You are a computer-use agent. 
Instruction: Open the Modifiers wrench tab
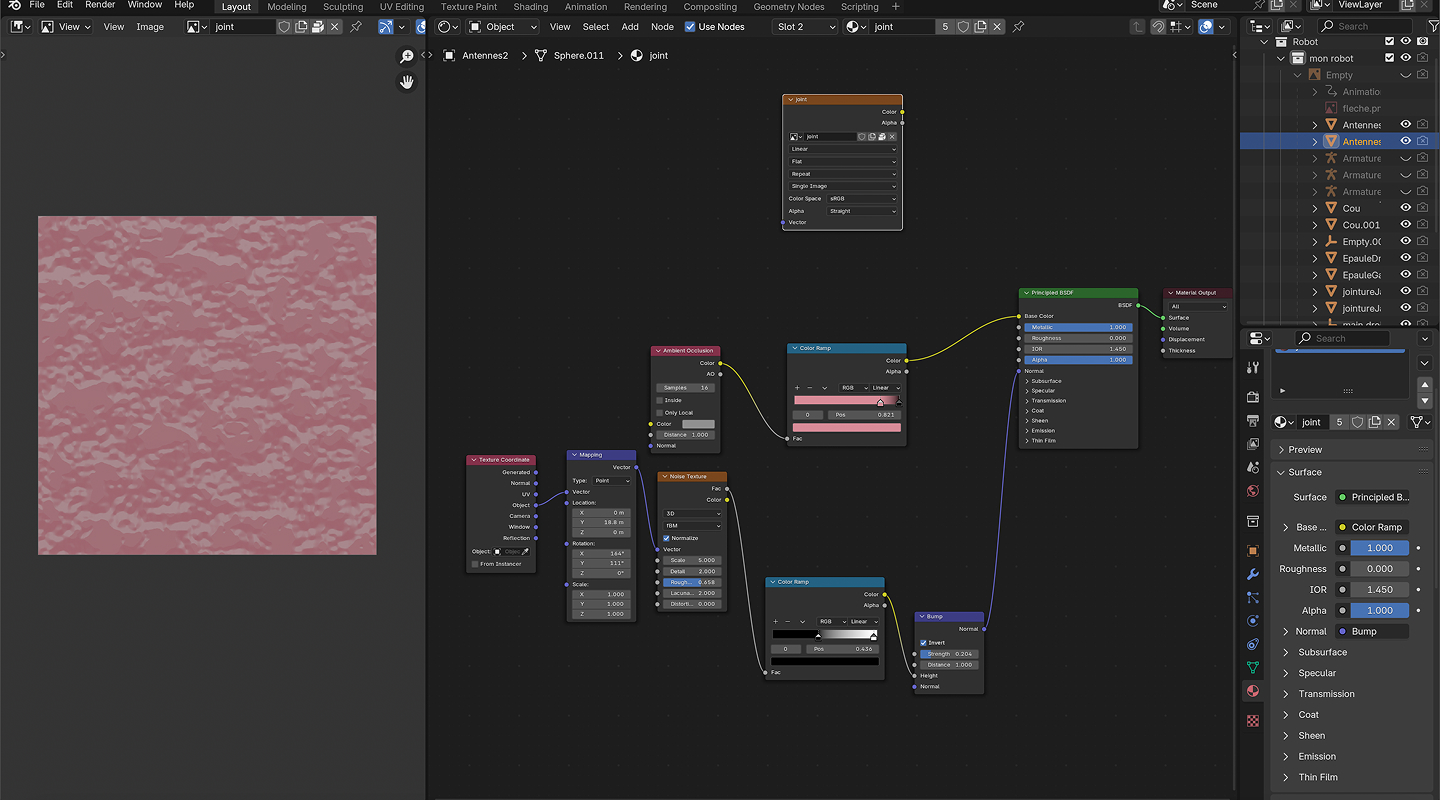click(1253, 574)
